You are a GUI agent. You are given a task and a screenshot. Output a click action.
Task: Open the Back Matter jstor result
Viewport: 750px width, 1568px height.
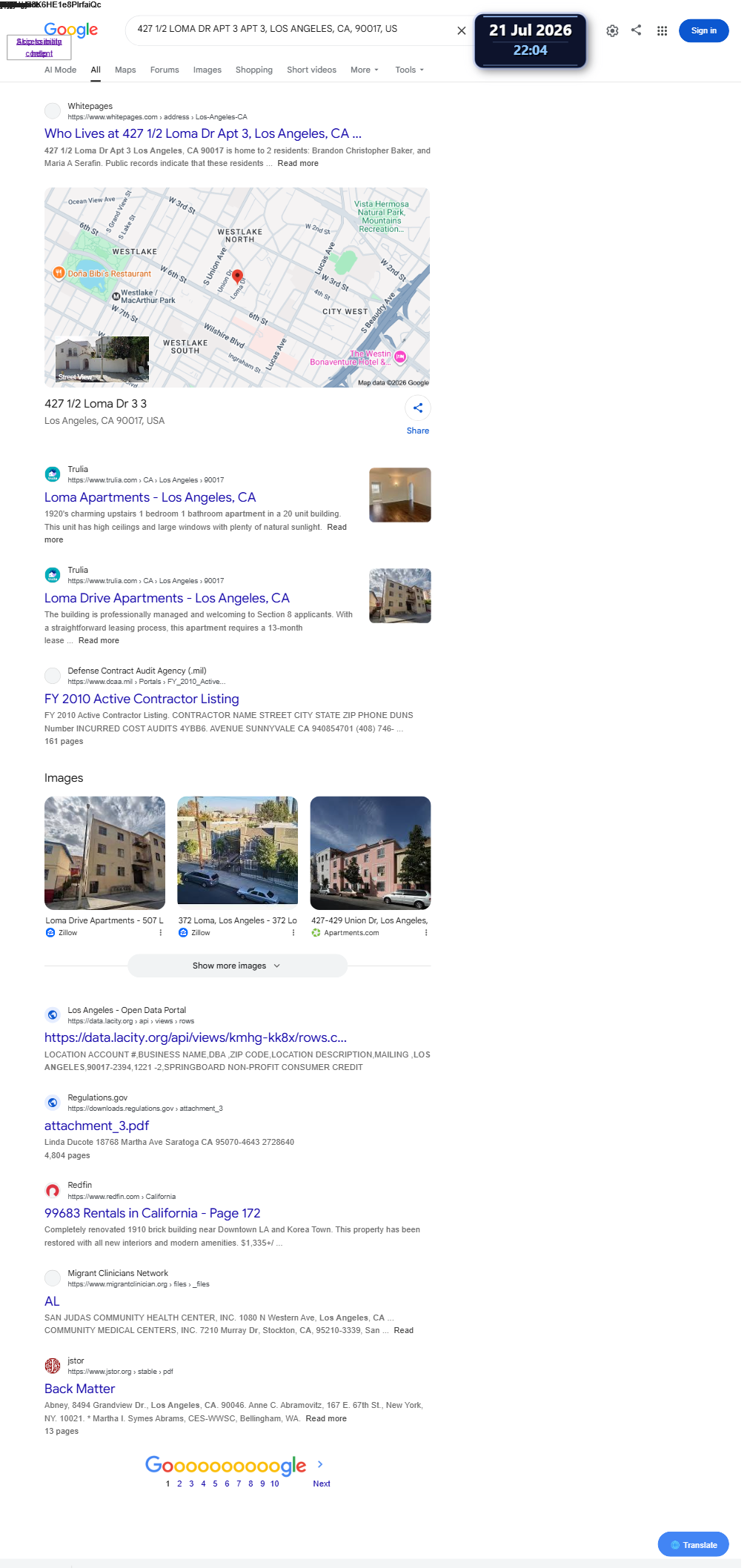coord(79,1389)
